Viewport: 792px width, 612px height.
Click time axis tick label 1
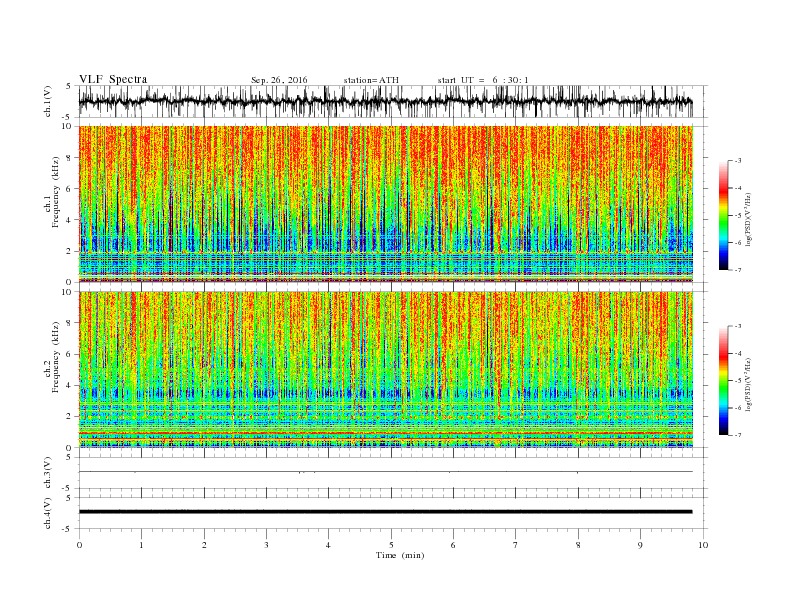(141, 545)
